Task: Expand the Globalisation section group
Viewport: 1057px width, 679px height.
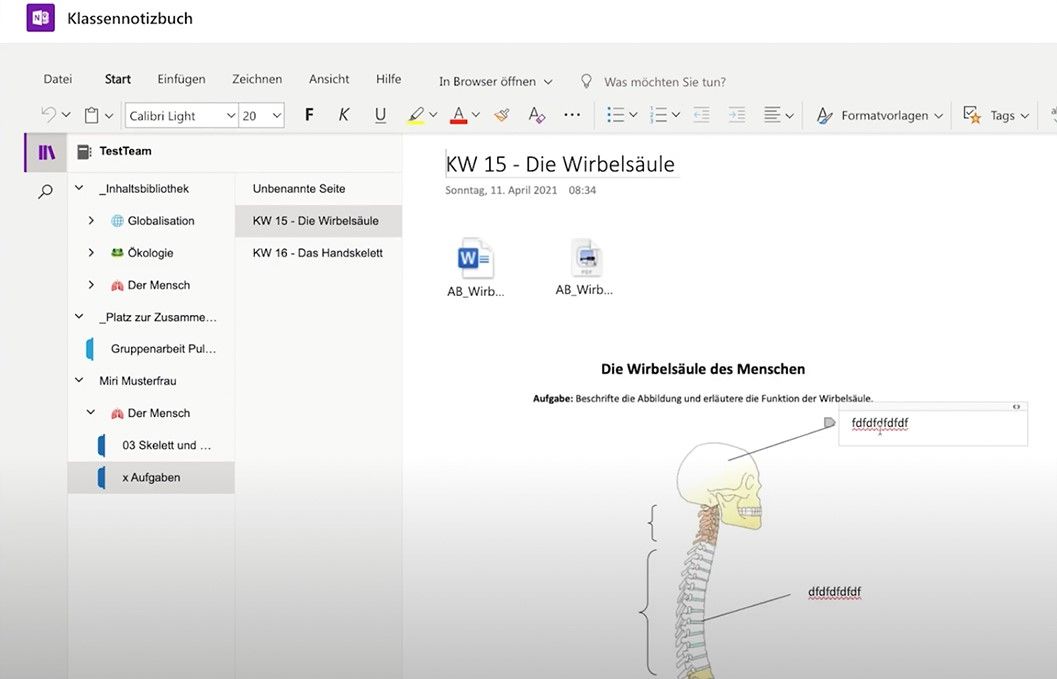Action: [x=91, y=221]
